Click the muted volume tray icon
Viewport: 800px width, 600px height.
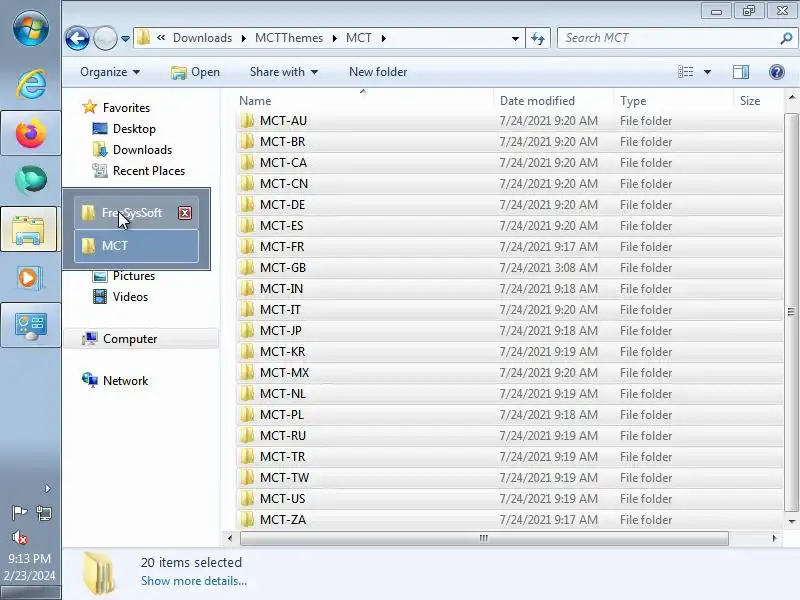point(19,537)
